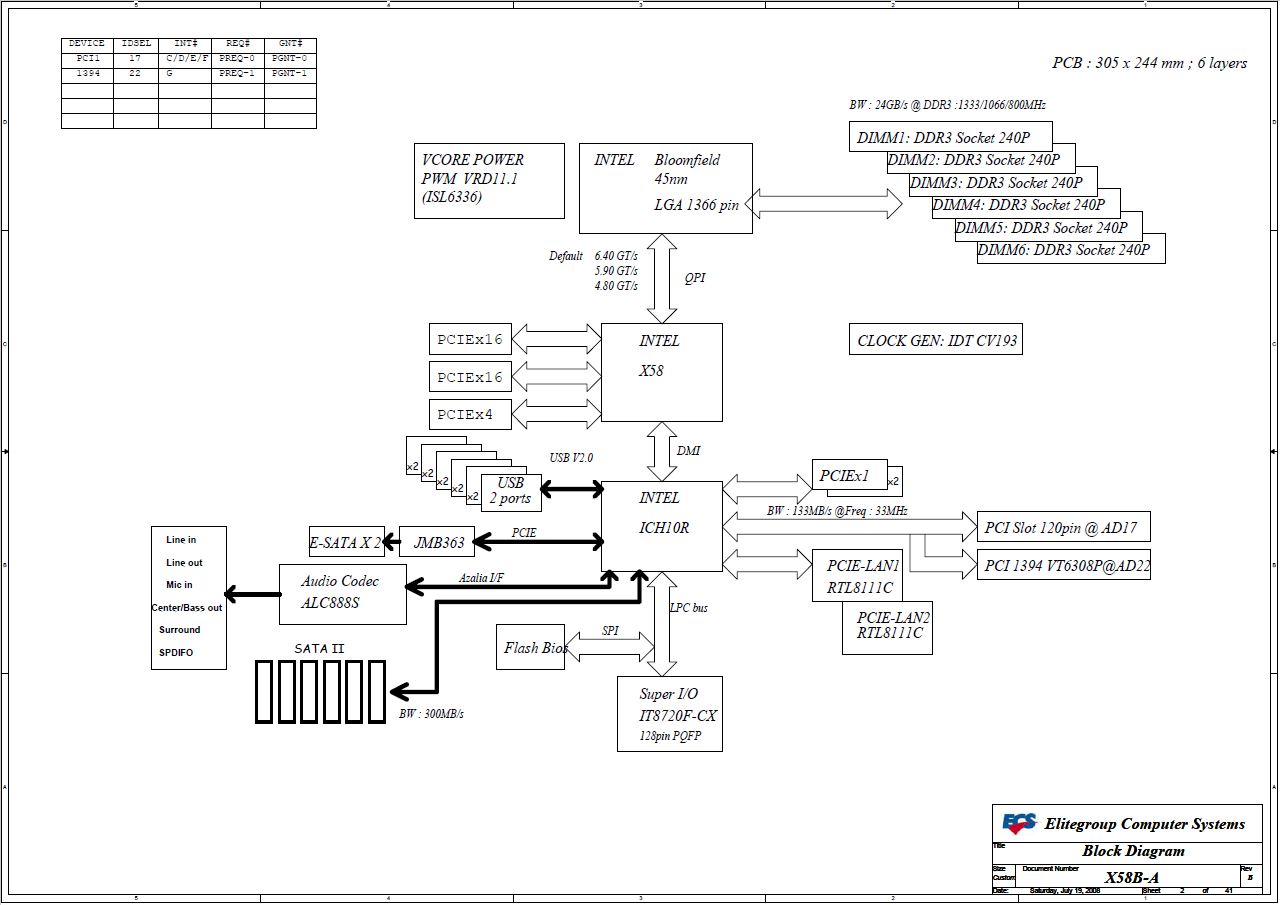This screenshot has height=905, width=1280.
Task: Click the "INT#" table header cell
Action: (185, 44)
